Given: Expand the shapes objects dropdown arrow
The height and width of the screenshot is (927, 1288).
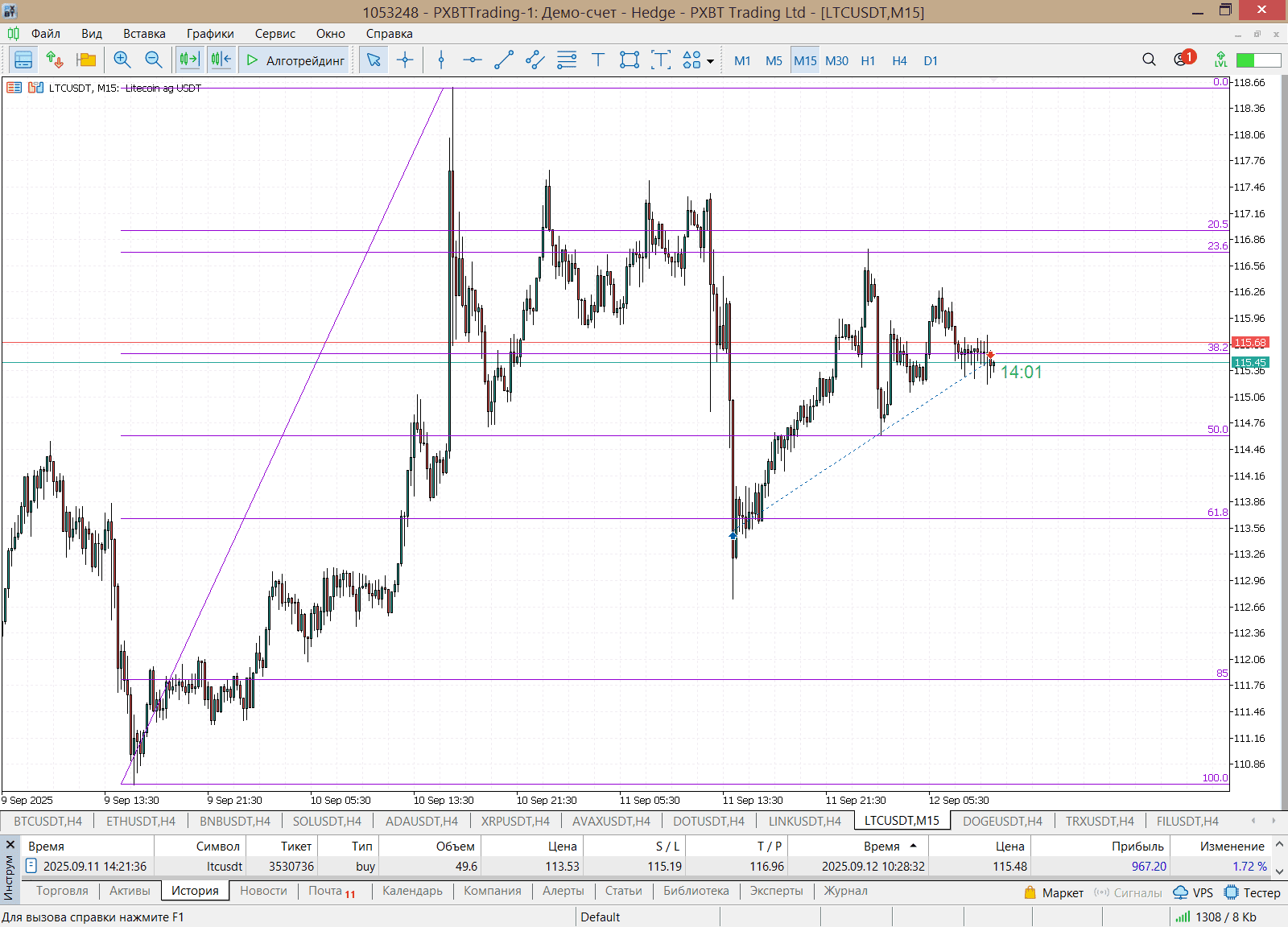Looking at the screenshot, I should coord(710,61).
